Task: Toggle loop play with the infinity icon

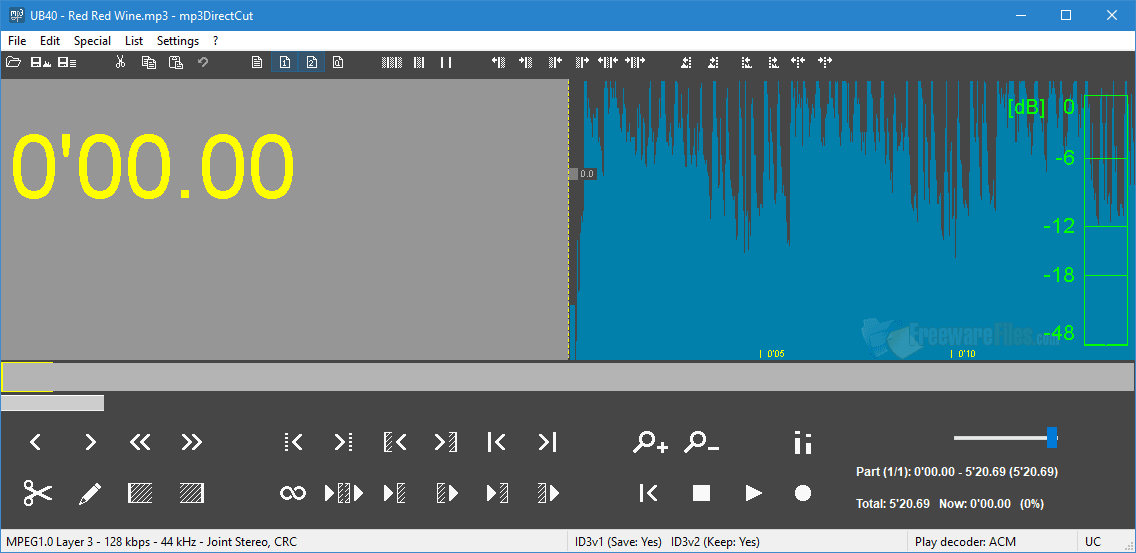Action: click(x=293, y=494)
